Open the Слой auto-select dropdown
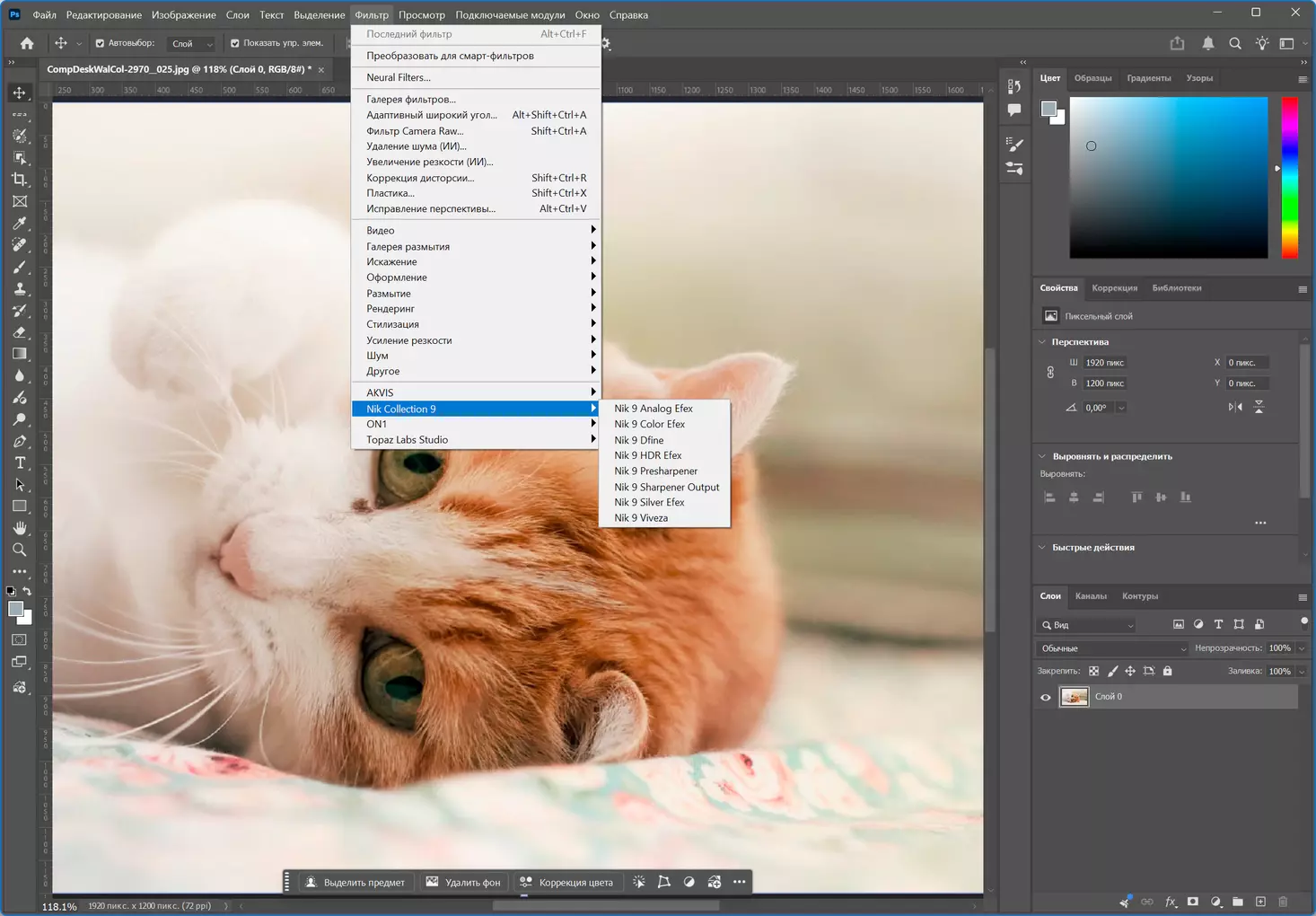 pyautogui.click(x=192, y=43)
